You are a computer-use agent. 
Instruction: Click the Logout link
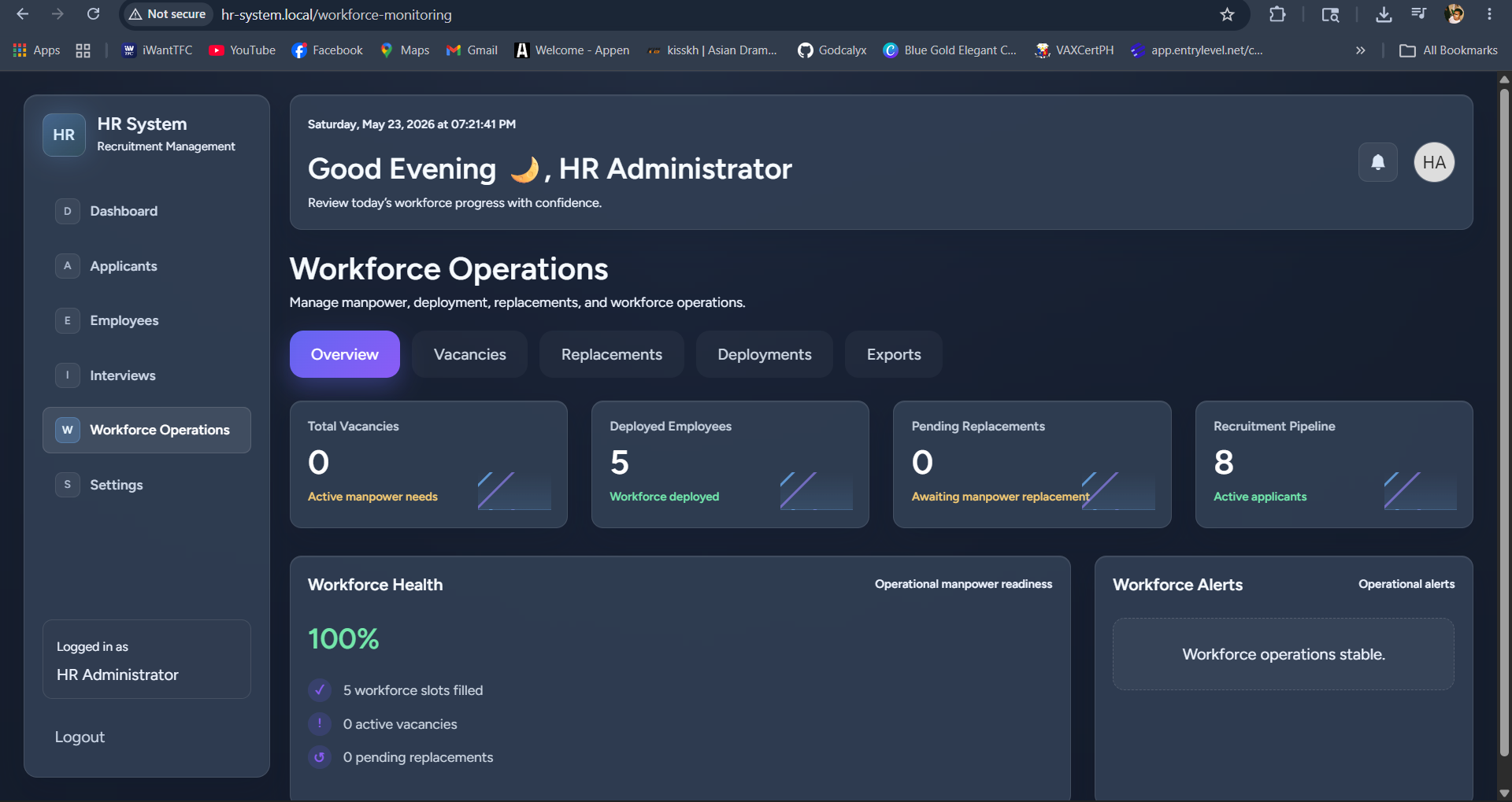click(80, 737)
